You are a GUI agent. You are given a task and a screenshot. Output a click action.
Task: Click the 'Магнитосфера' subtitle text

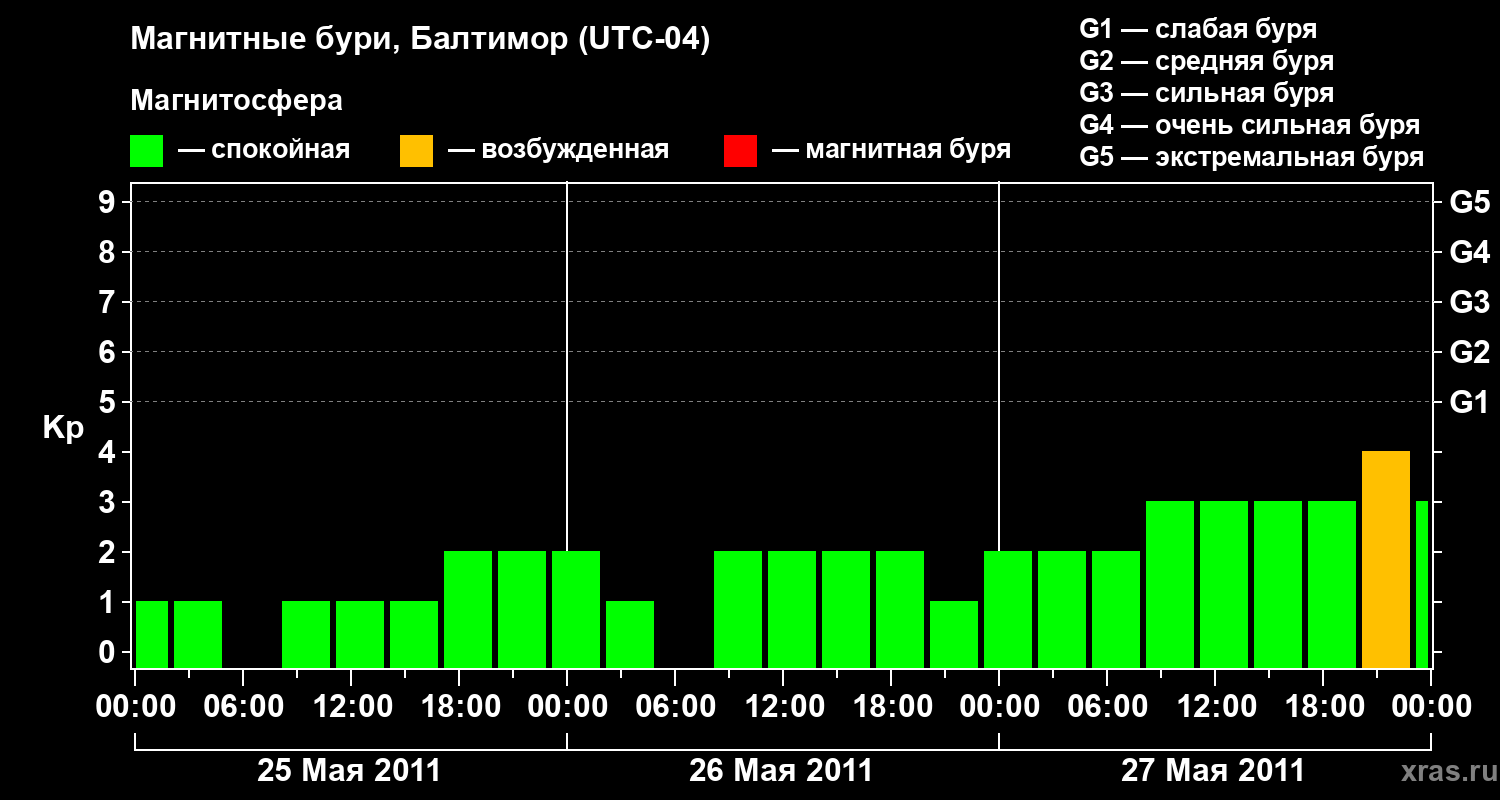[236, 101]
